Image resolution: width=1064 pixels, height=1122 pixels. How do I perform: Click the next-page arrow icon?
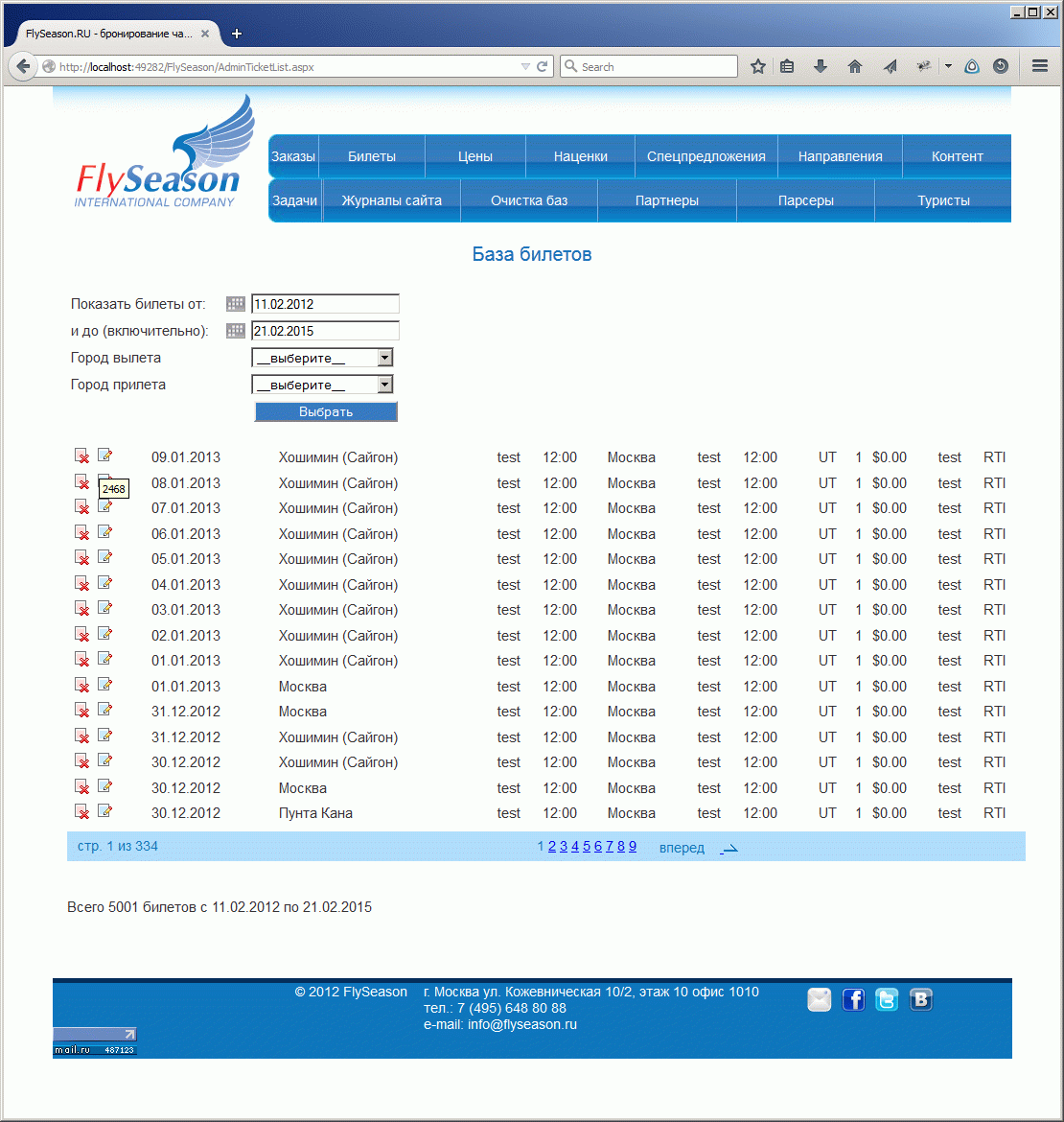(x=729, y=849)
